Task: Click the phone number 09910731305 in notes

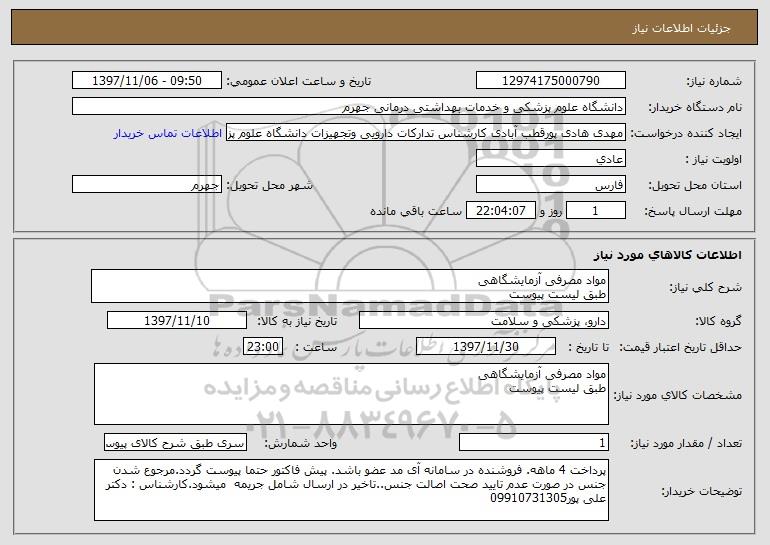Action: (529, 499)
